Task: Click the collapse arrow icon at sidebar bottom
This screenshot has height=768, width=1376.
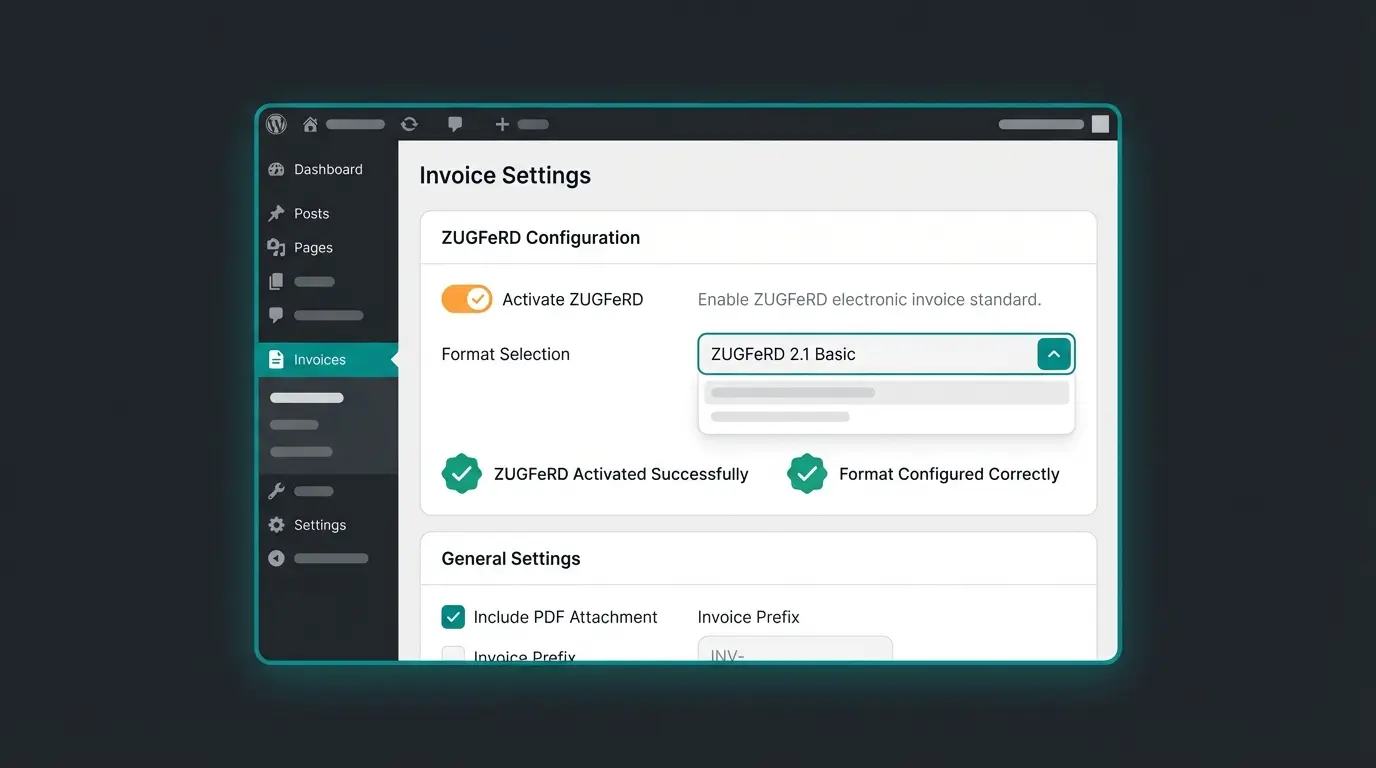Action: coord(276,558)
